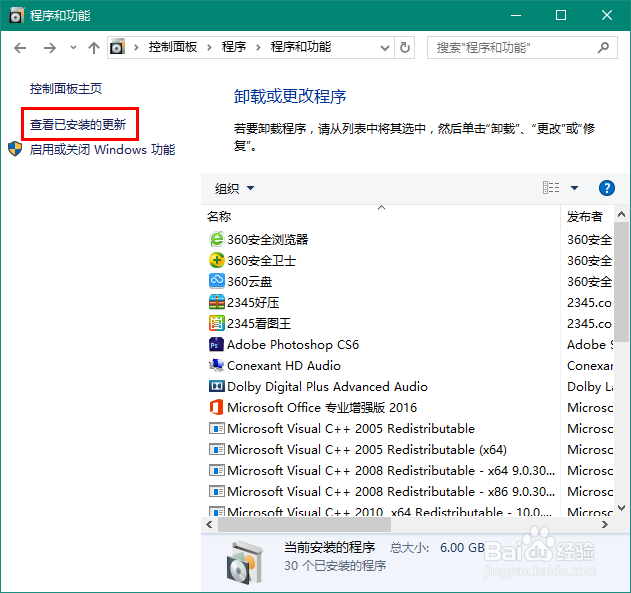The image size is (631, 593).
Task: Click the Visual C++ 2005 Redistributable icon
Action: tap(217, 428)
